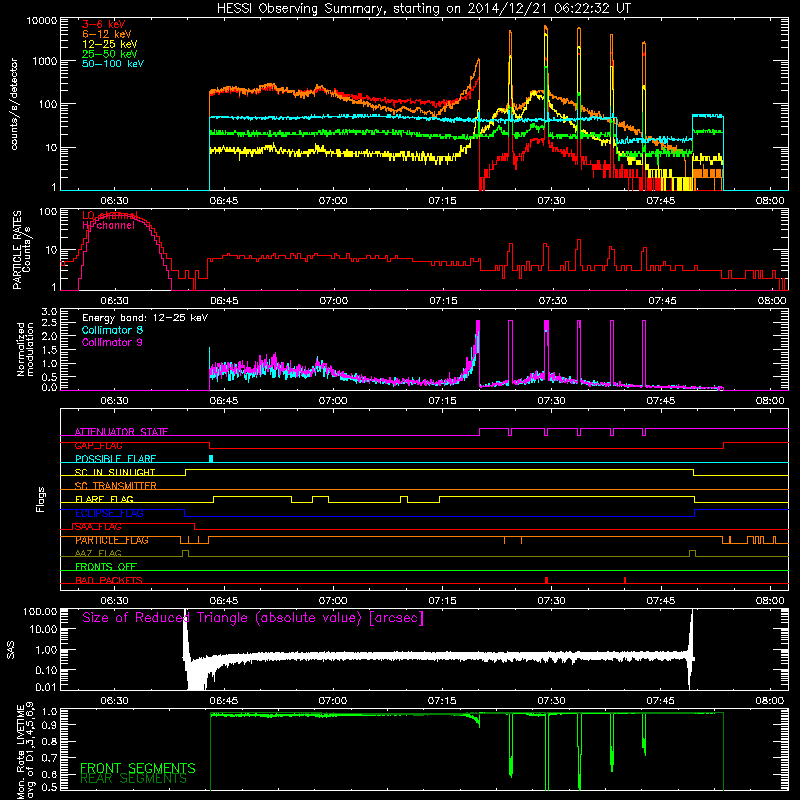This screenshot has width=800, height=800.
Task: Select the yellow 12-25 keV legend entry
Action: pyautogui.click(x=110, y=44)
